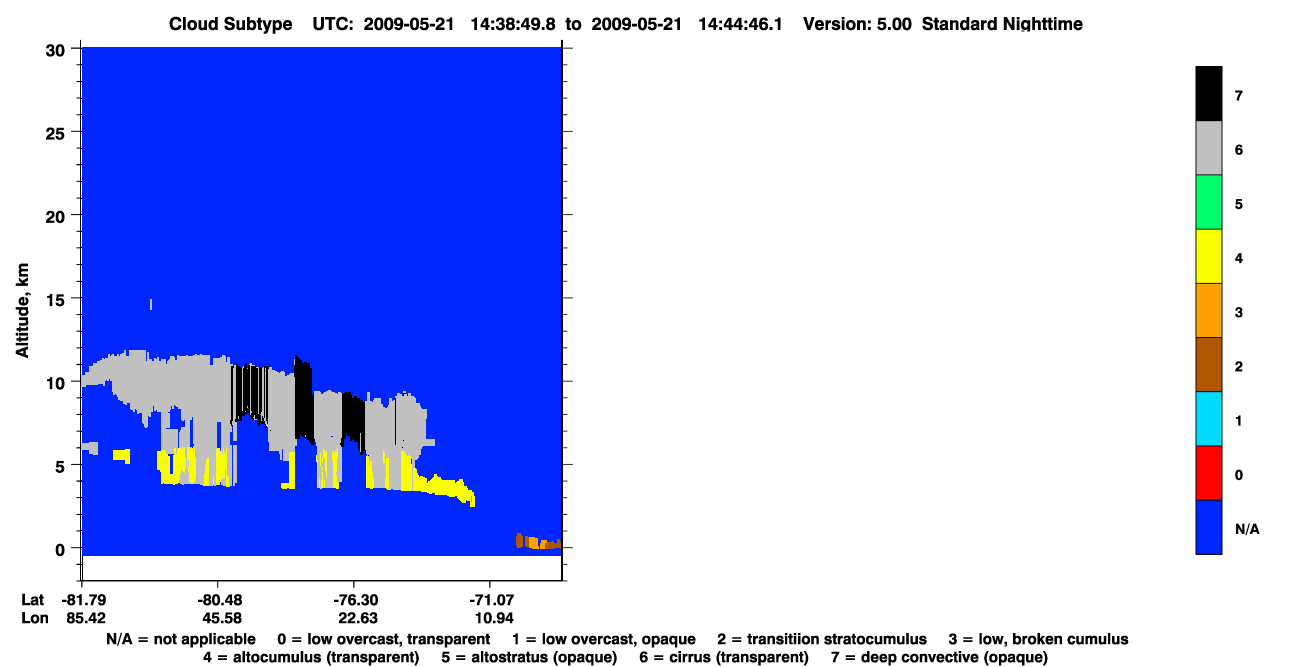Image resolution: width=1300 pixels, height=667 pixels.
Task: Click the red legend swatch labeled 0
Action: (1208, 472)
